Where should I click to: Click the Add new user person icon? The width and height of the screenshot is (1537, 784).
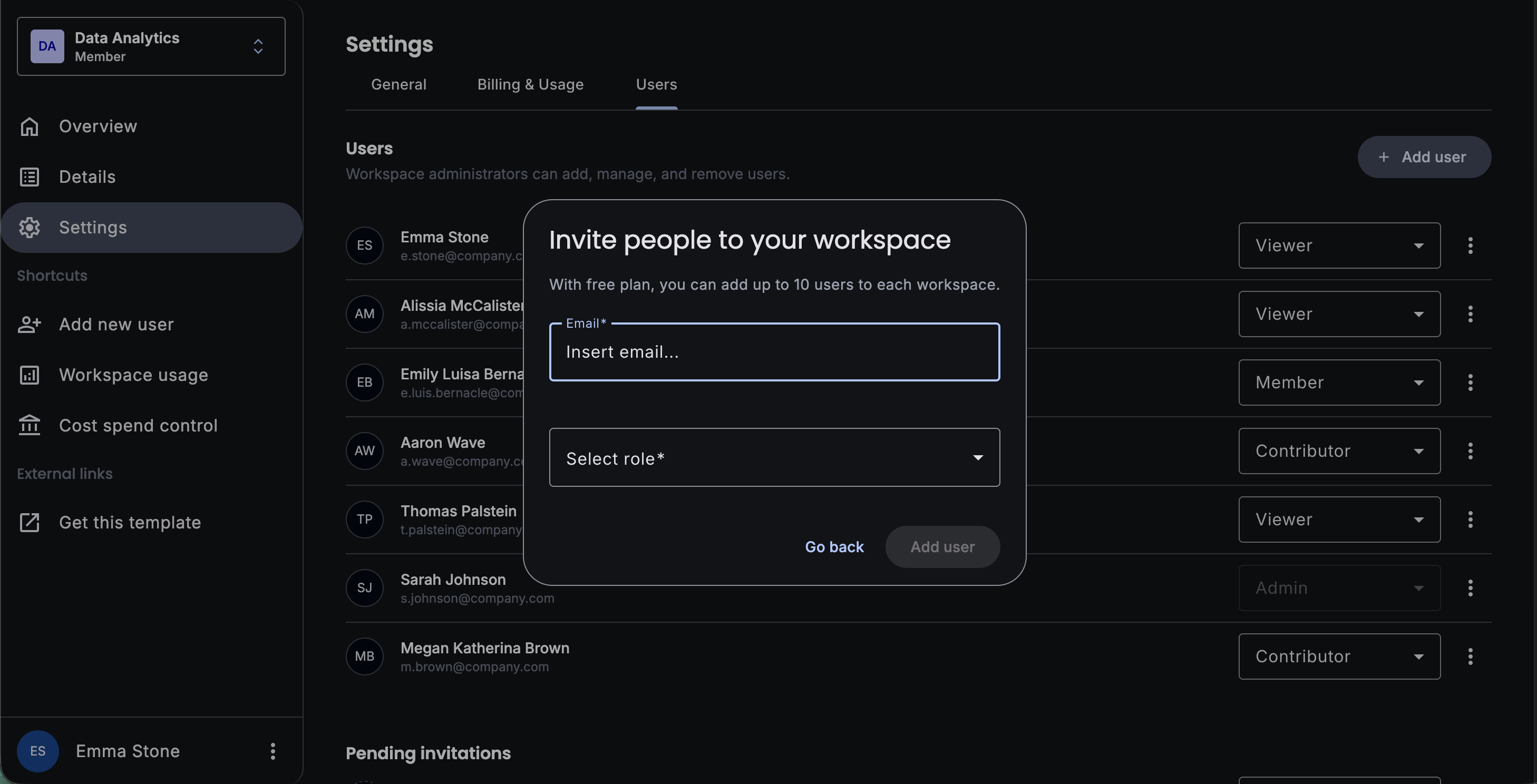tap(29, 325)
